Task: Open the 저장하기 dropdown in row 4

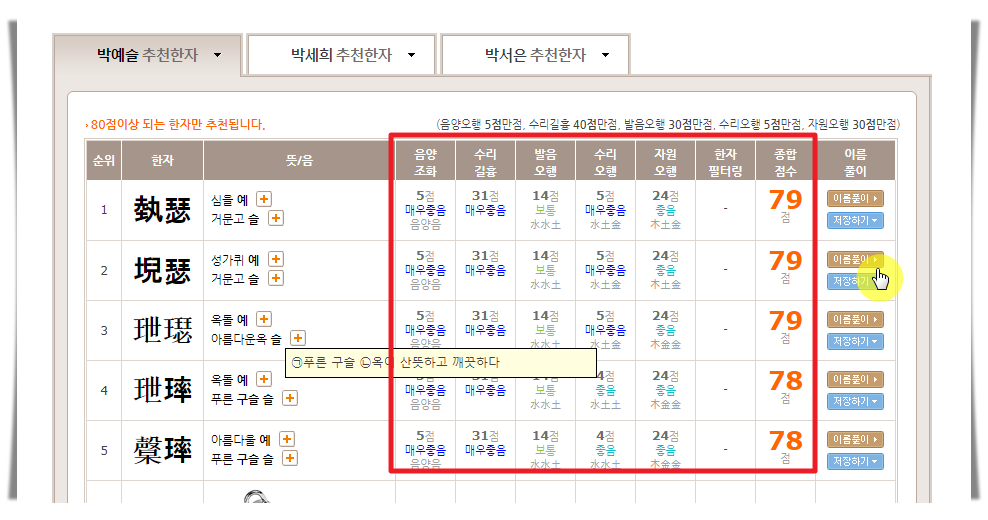Action: 855,401
